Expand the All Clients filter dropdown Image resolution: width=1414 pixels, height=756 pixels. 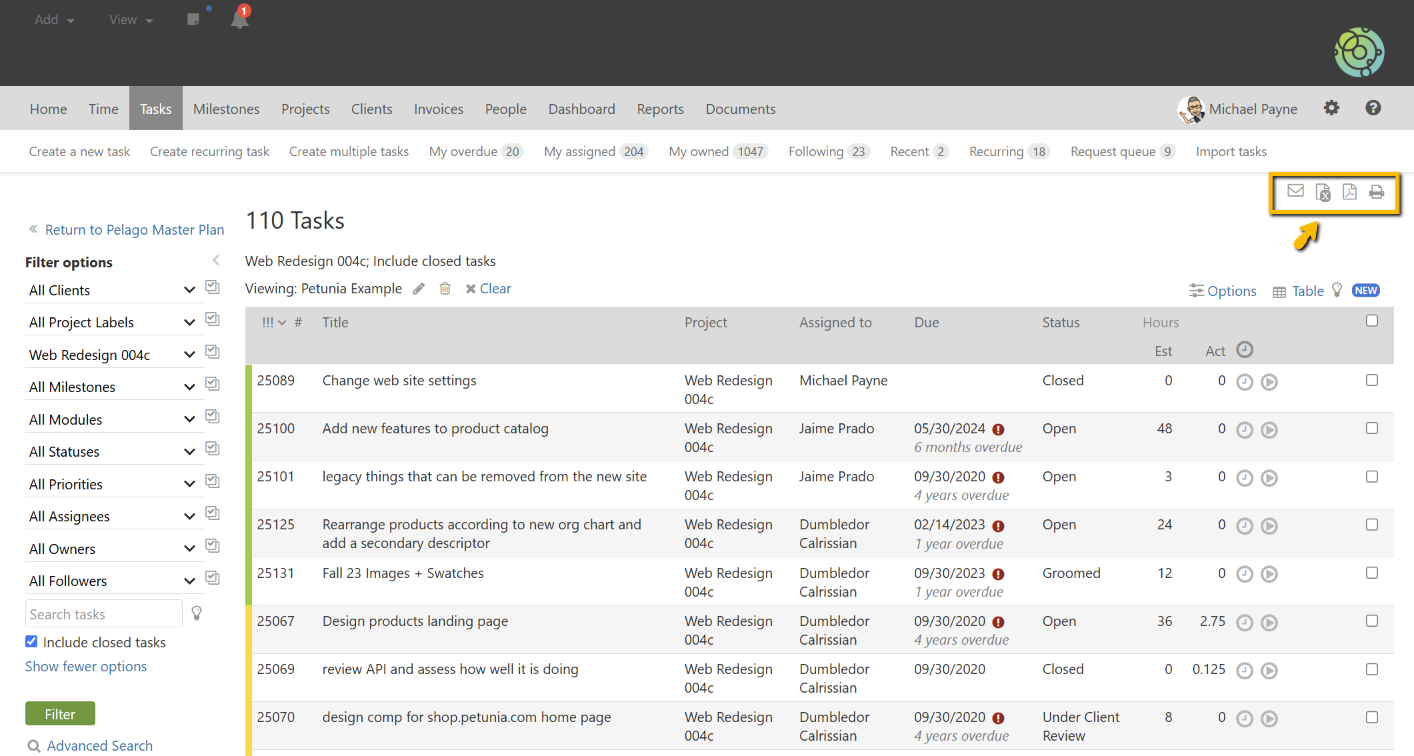189,289
